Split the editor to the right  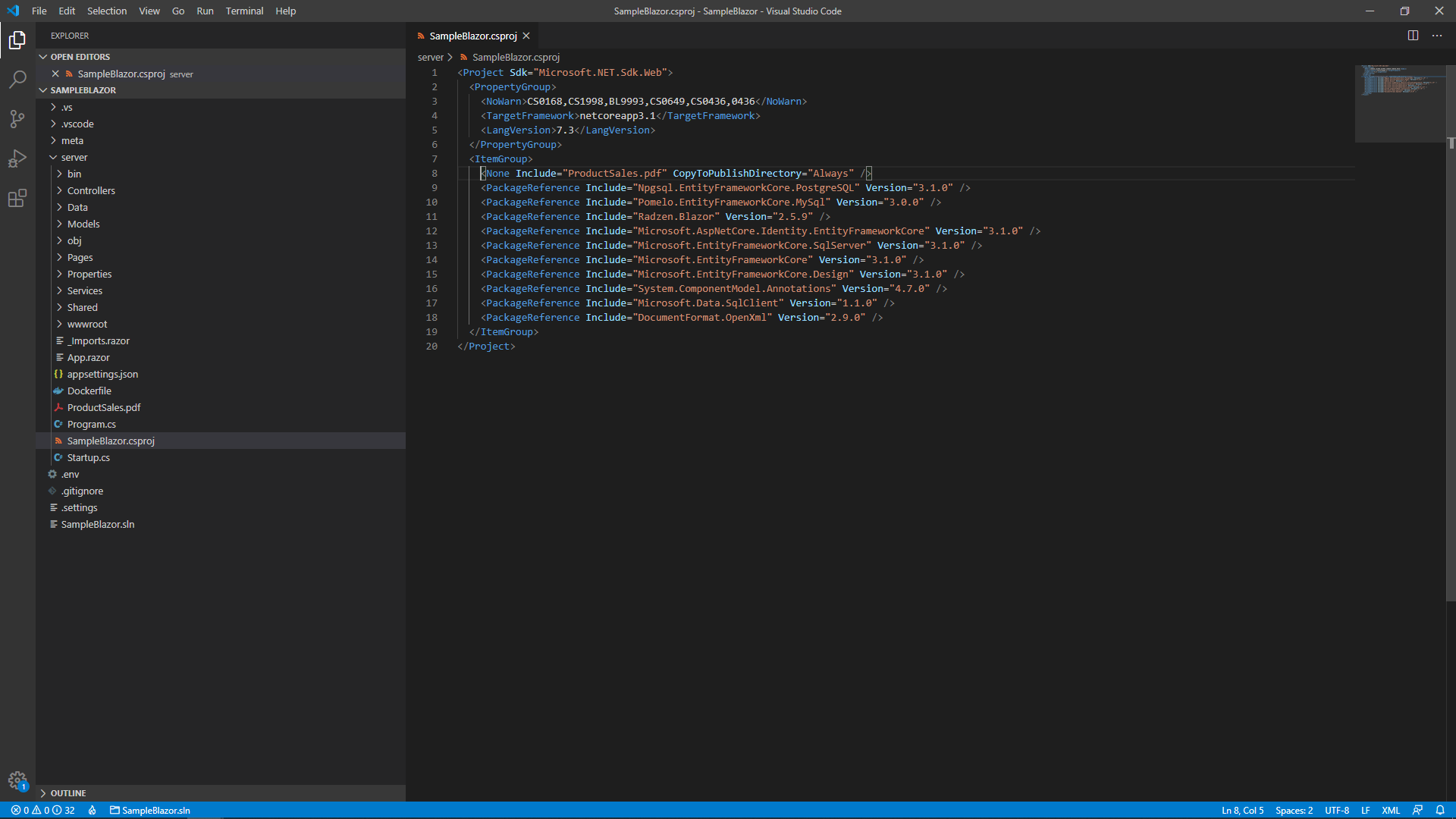1413,36
